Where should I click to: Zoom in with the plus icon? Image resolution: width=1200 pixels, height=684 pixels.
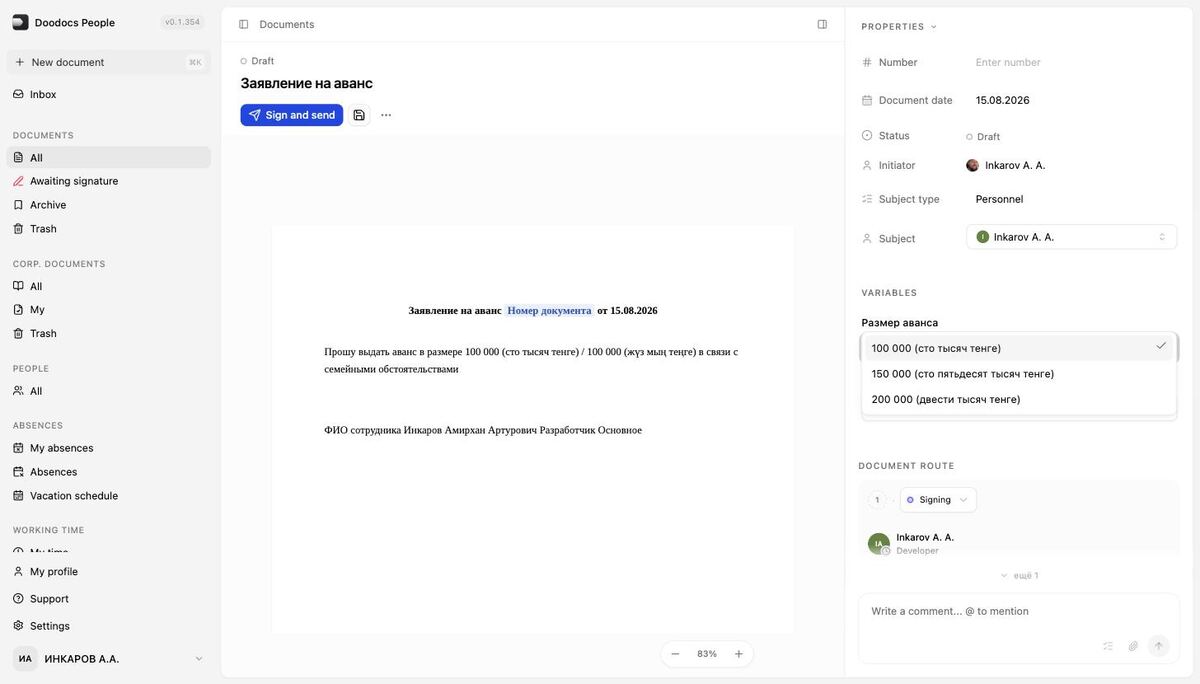coord(739,654)
